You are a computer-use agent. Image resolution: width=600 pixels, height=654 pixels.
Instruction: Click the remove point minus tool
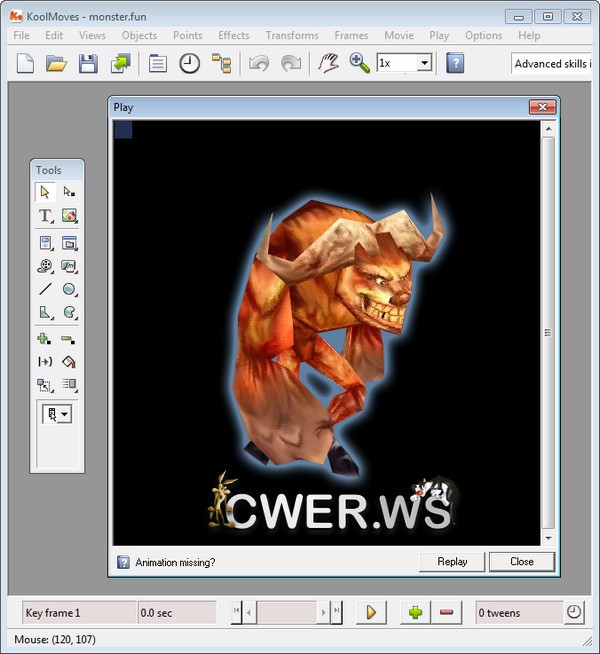pos(68,339)
